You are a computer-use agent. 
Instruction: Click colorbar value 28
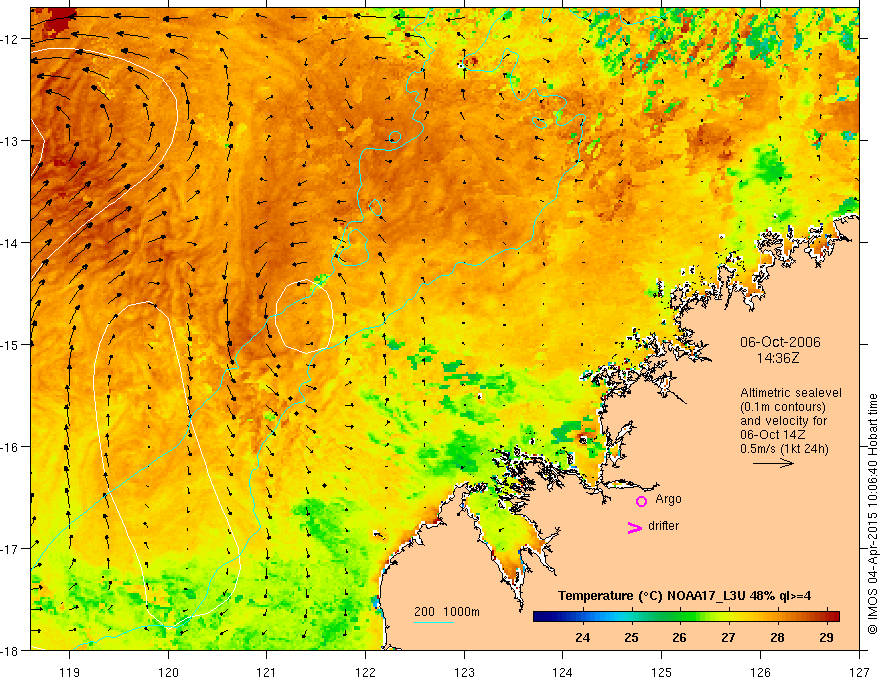click(x=777, y=637)
